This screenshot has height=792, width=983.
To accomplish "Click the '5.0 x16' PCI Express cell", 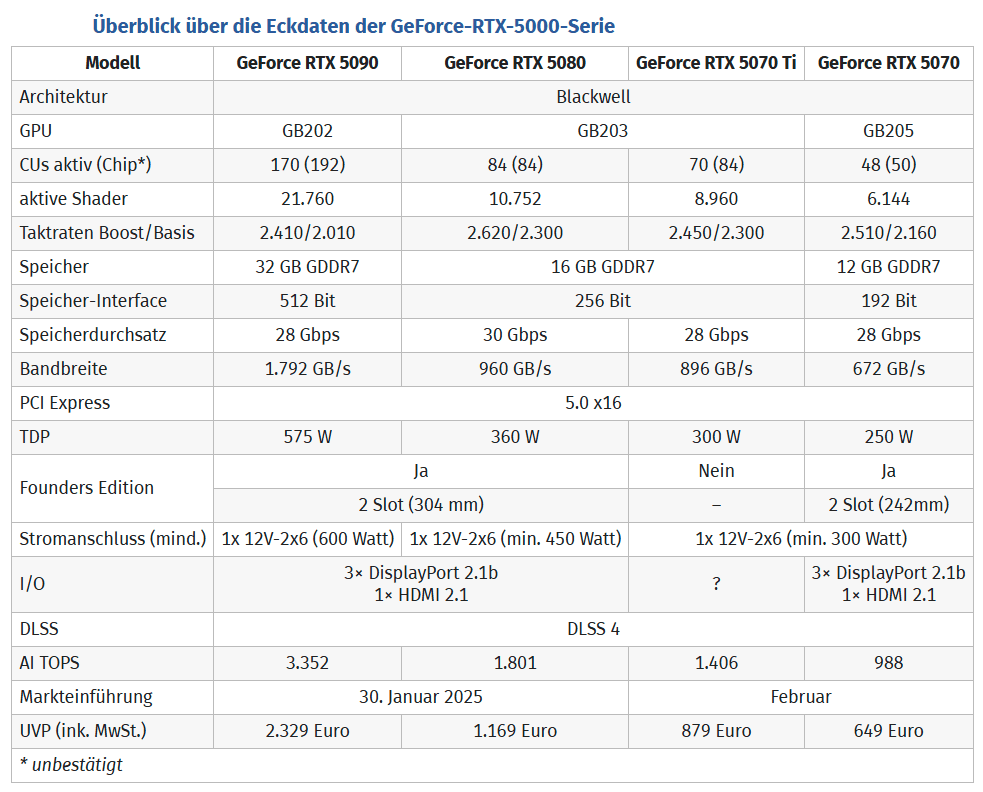I will (x=593, y=403).
